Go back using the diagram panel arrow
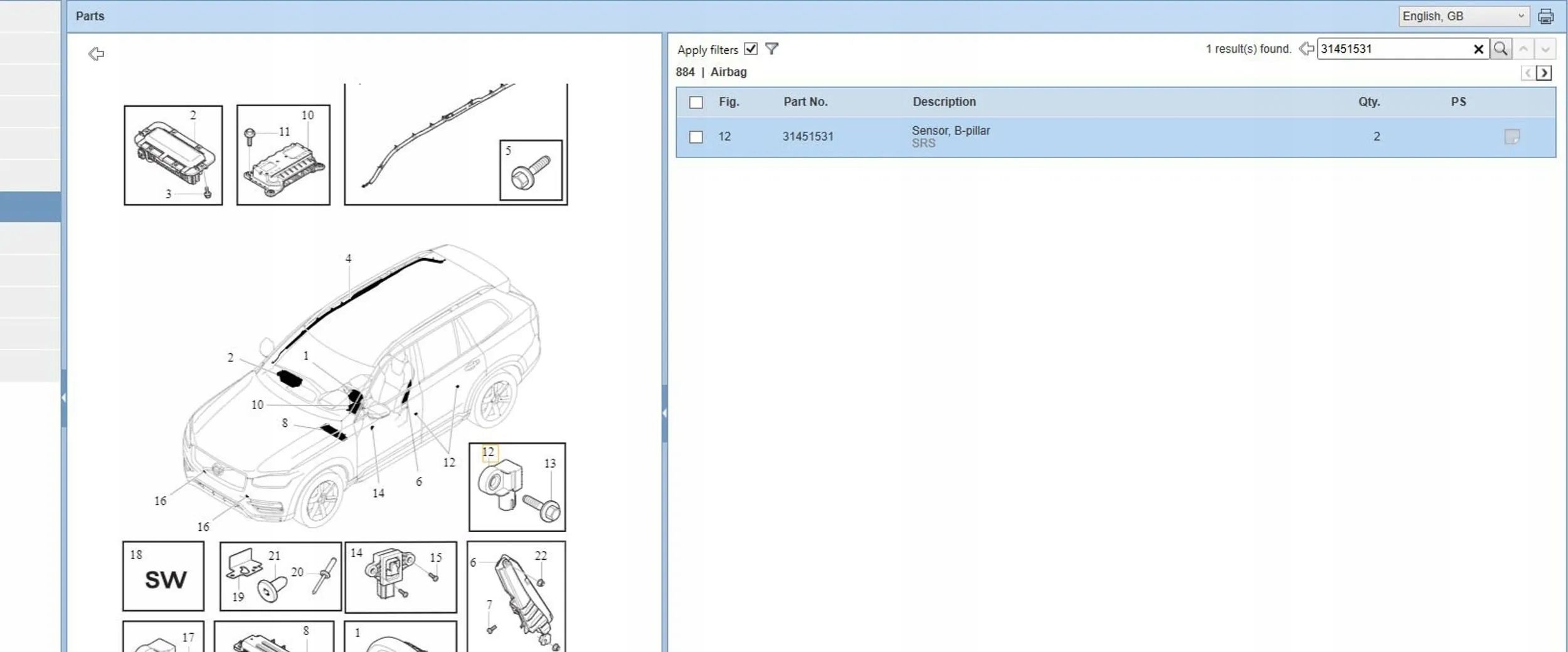This screenshot has width=1568, height=652. tap(96, 54)
